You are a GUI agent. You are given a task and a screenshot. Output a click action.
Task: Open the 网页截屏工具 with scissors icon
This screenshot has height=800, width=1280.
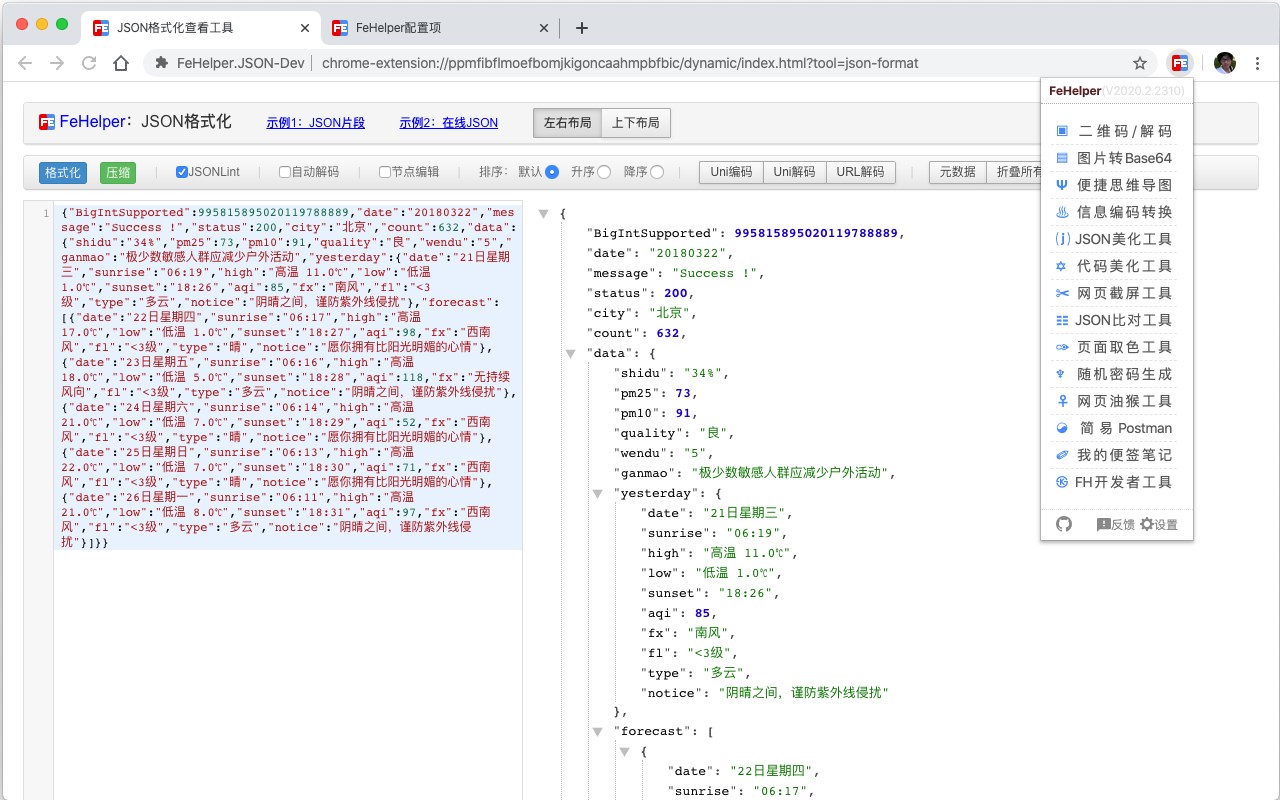click(1115, 293)
